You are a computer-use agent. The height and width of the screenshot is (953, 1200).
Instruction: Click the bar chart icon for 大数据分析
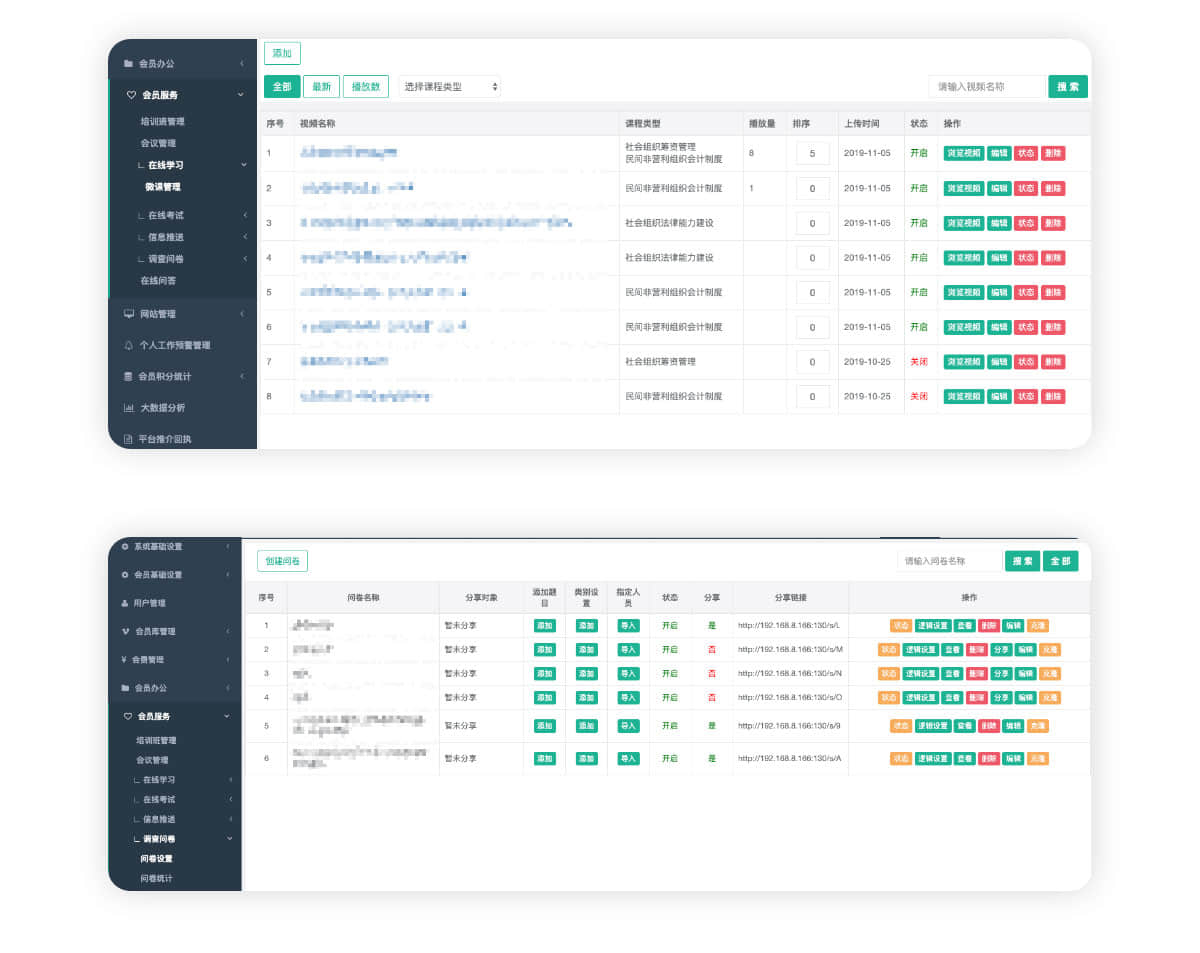pyautogui.click(x=128, y=408)
